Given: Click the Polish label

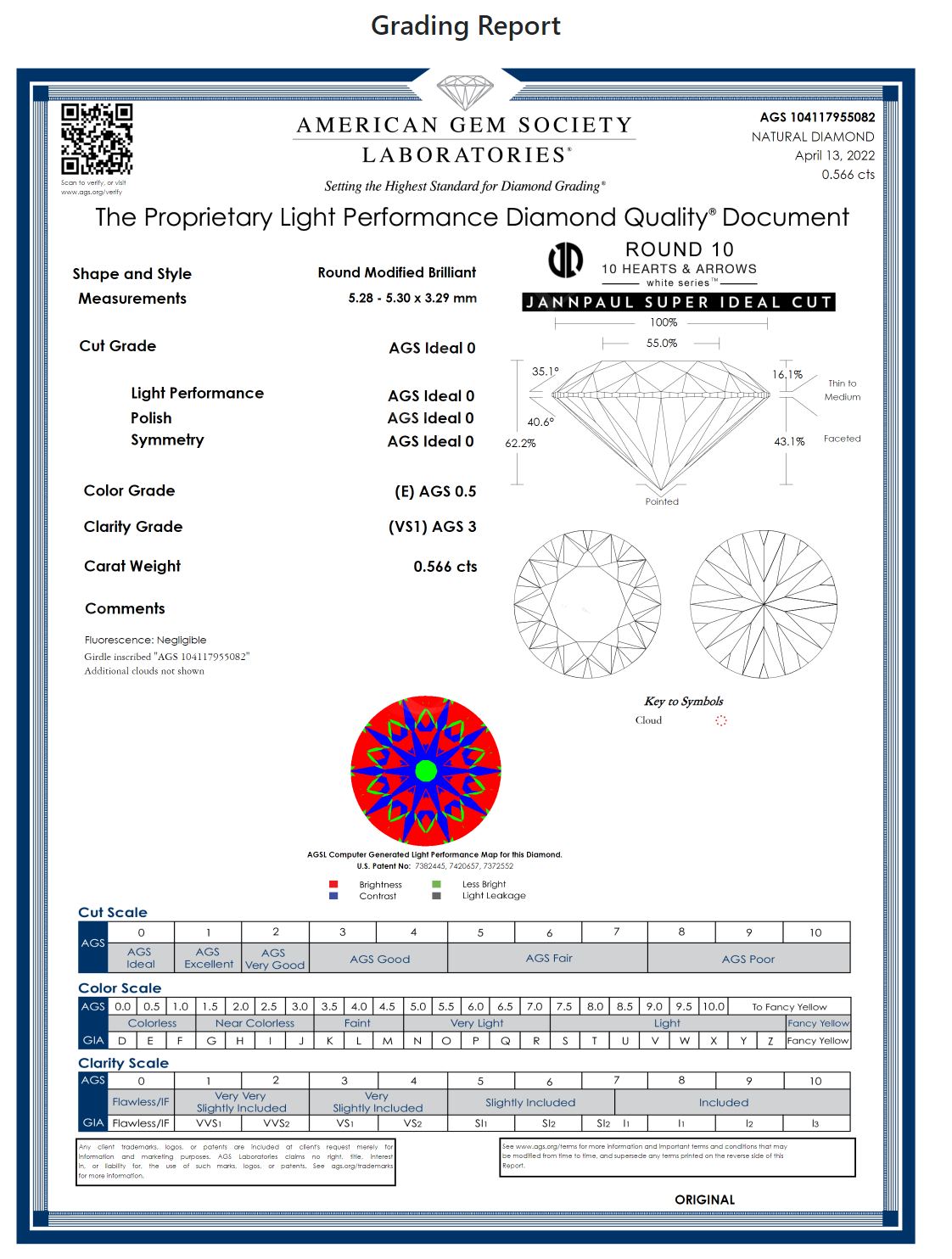Looking at the screenshot, I should point(151,418).
